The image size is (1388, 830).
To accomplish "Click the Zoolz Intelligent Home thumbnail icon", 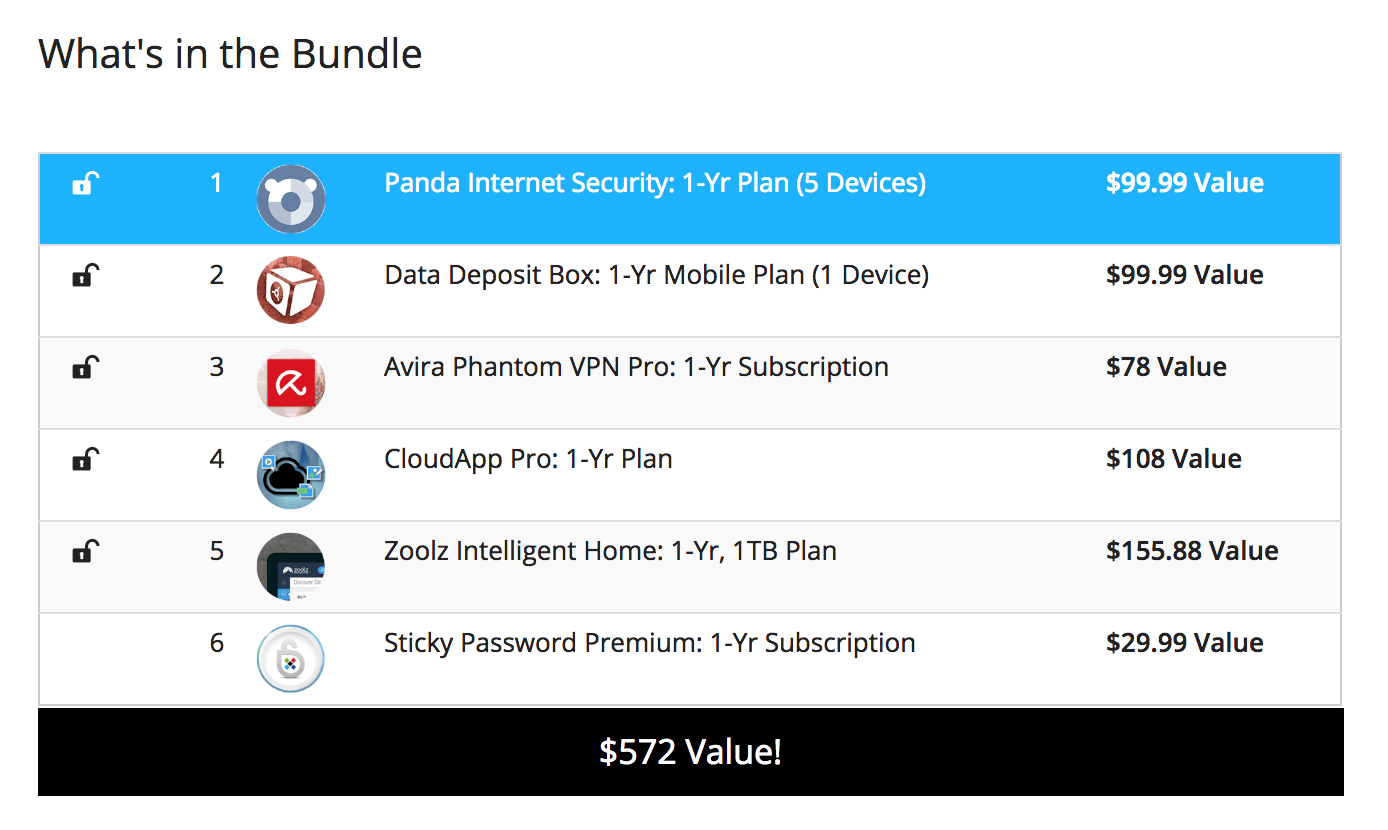I will click(x=290, y=567).
